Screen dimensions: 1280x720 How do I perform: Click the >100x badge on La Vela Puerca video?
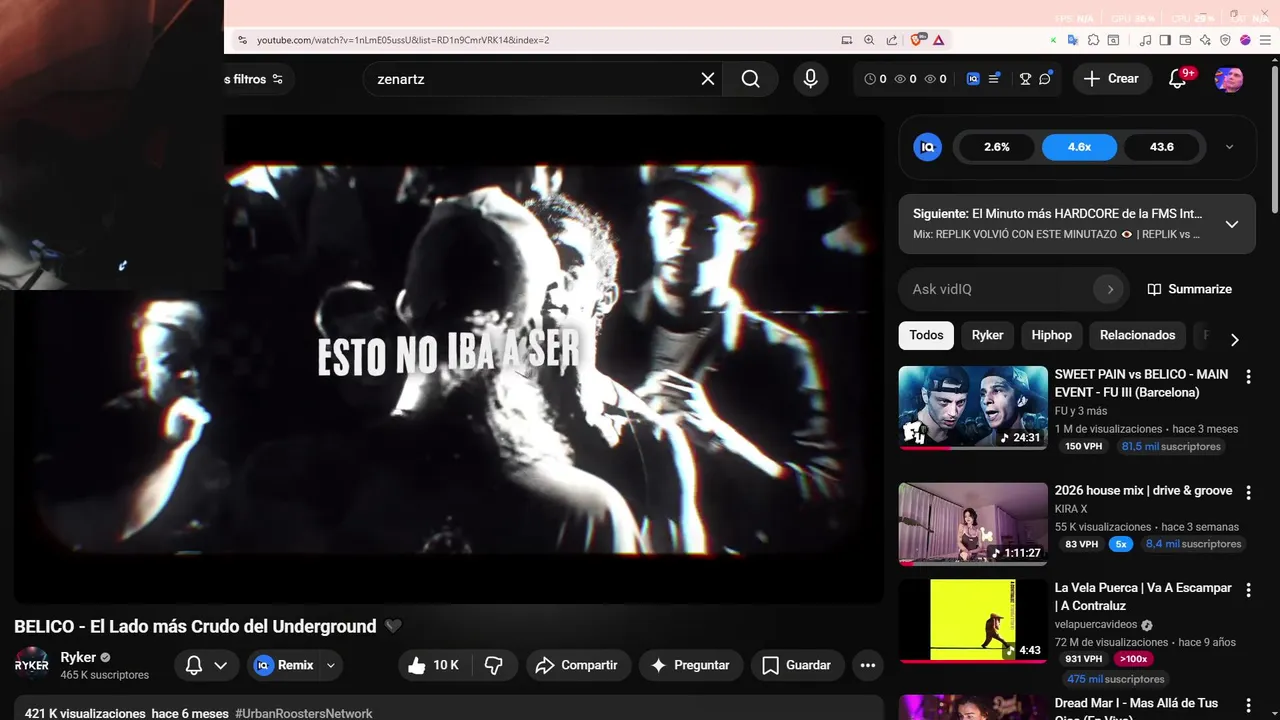click(1133, 659)
